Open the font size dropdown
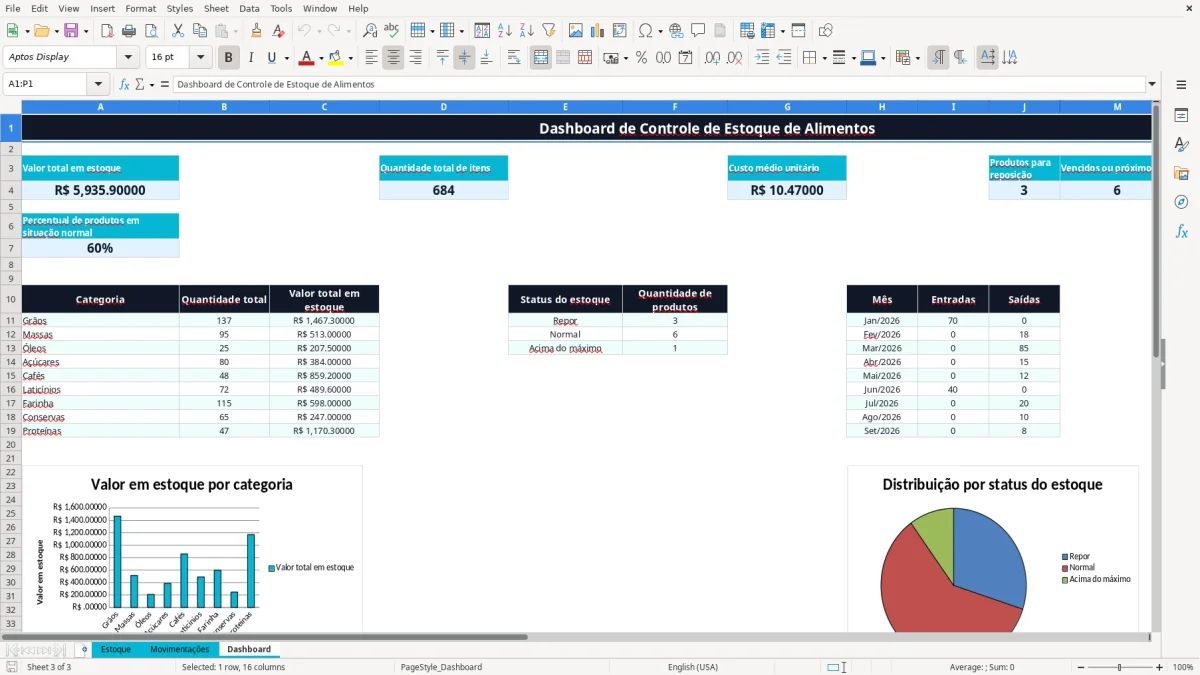1200x675 pixels. [200, 58]
